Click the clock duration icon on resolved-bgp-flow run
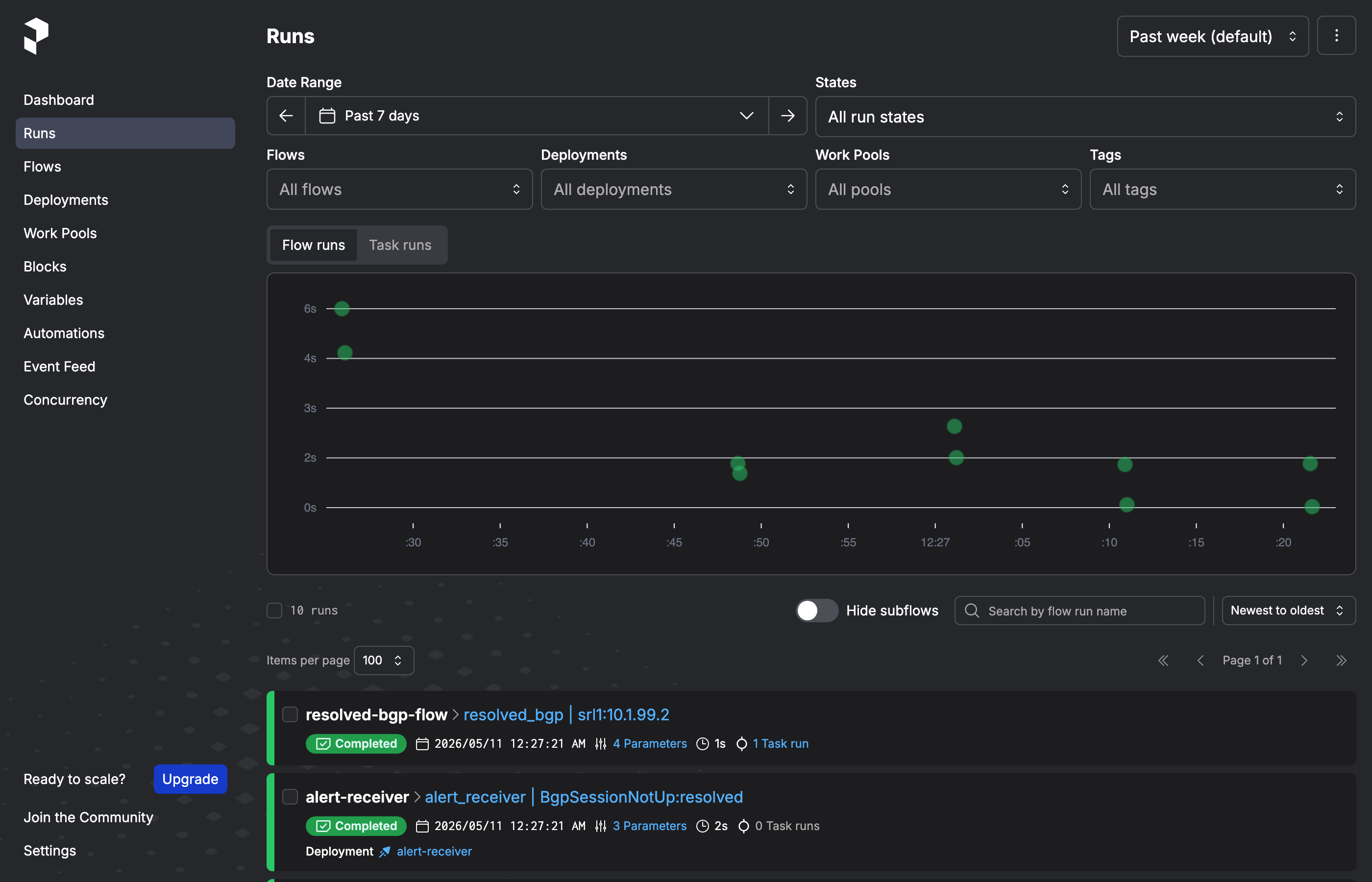 tap(702, 743)
